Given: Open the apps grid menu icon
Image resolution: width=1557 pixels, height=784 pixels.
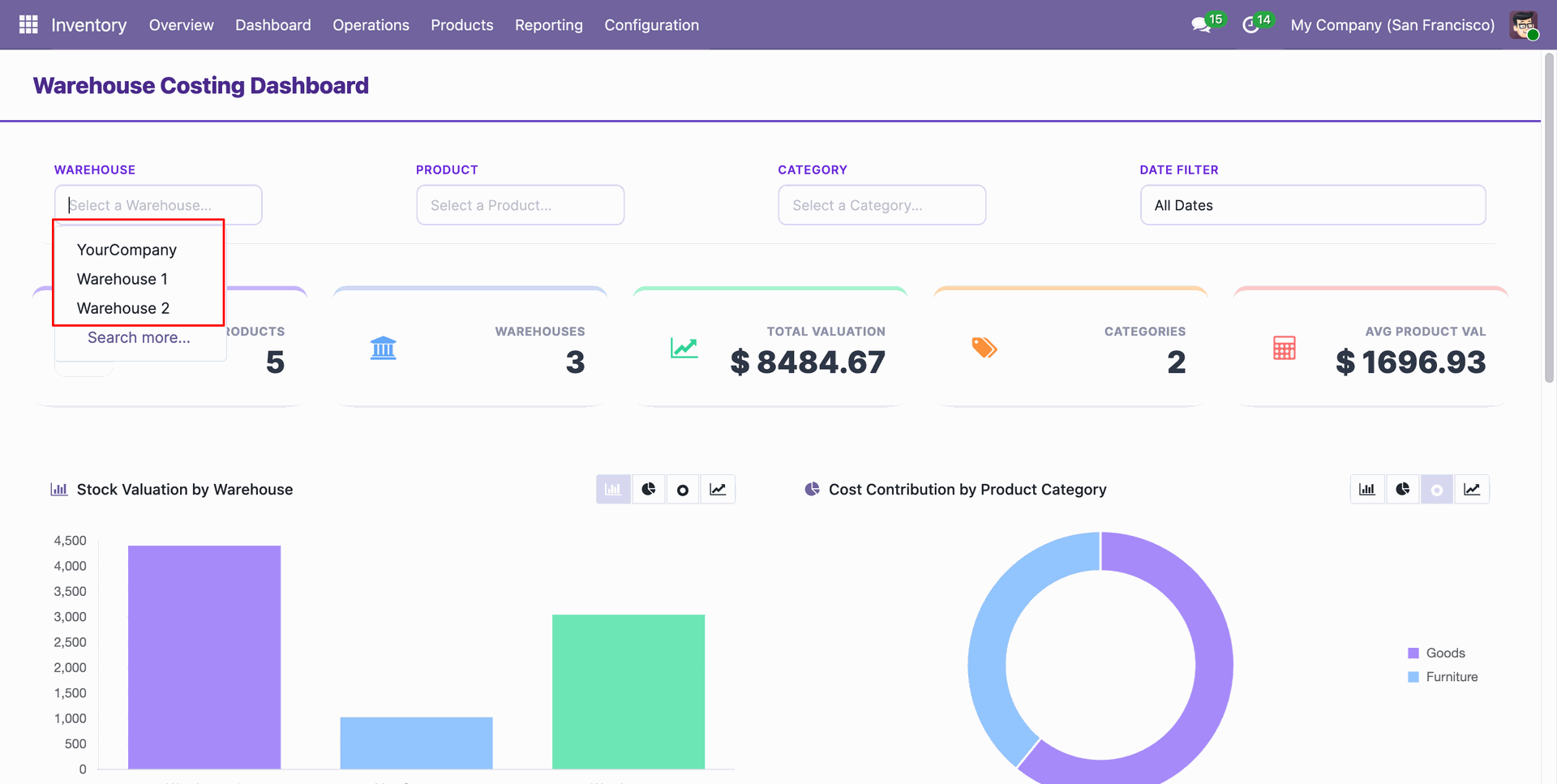Looking at the screenshot, I should point(28,25).
